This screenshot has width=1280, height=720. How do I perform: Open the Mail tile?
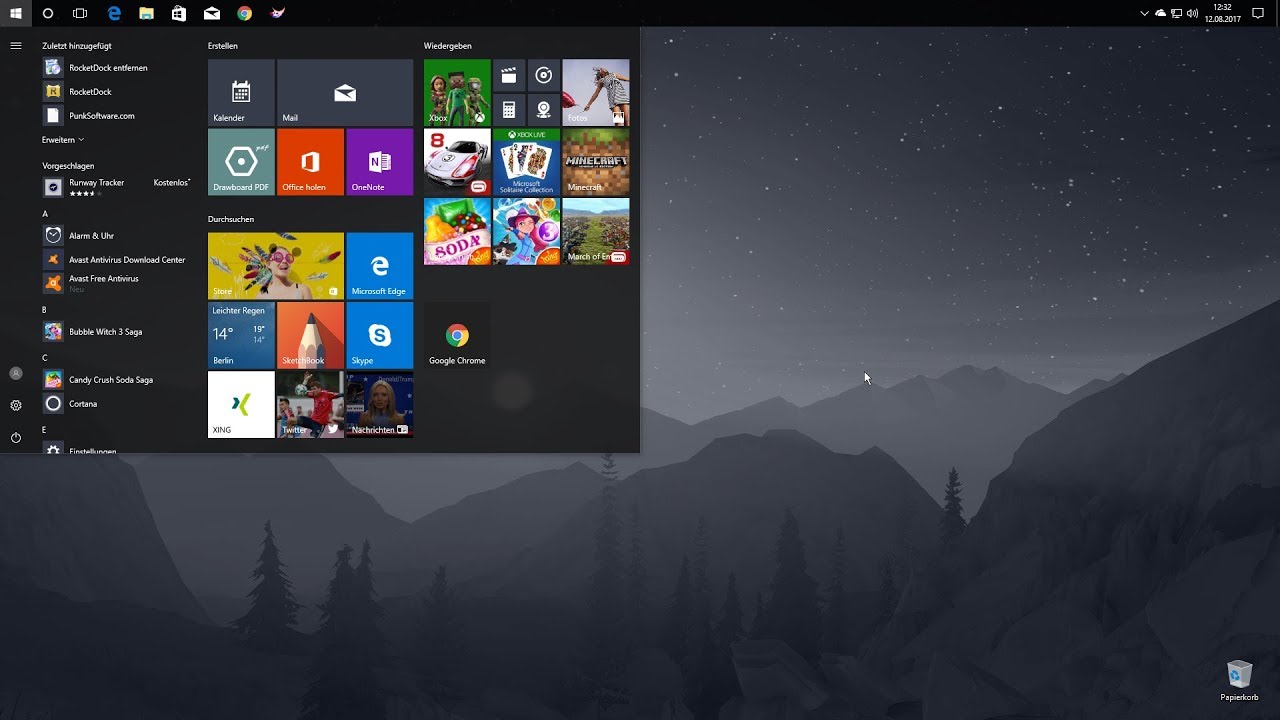click(345, 92)
